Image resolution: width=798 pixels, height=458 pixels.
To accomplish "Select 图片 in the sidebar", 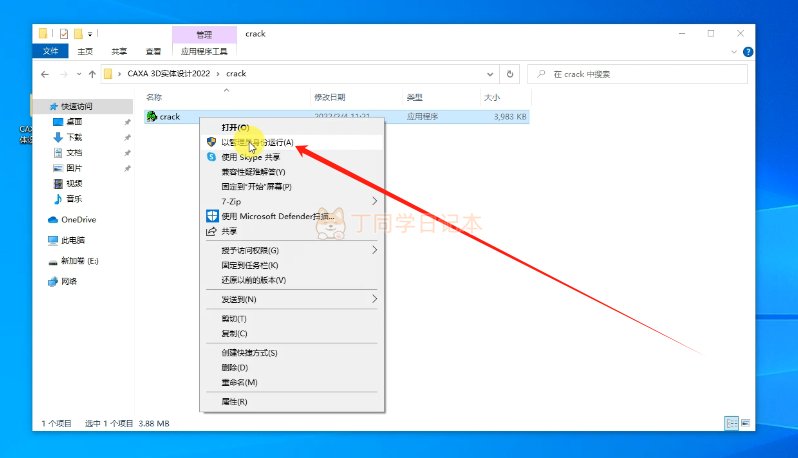I will [x=74, y=168].
